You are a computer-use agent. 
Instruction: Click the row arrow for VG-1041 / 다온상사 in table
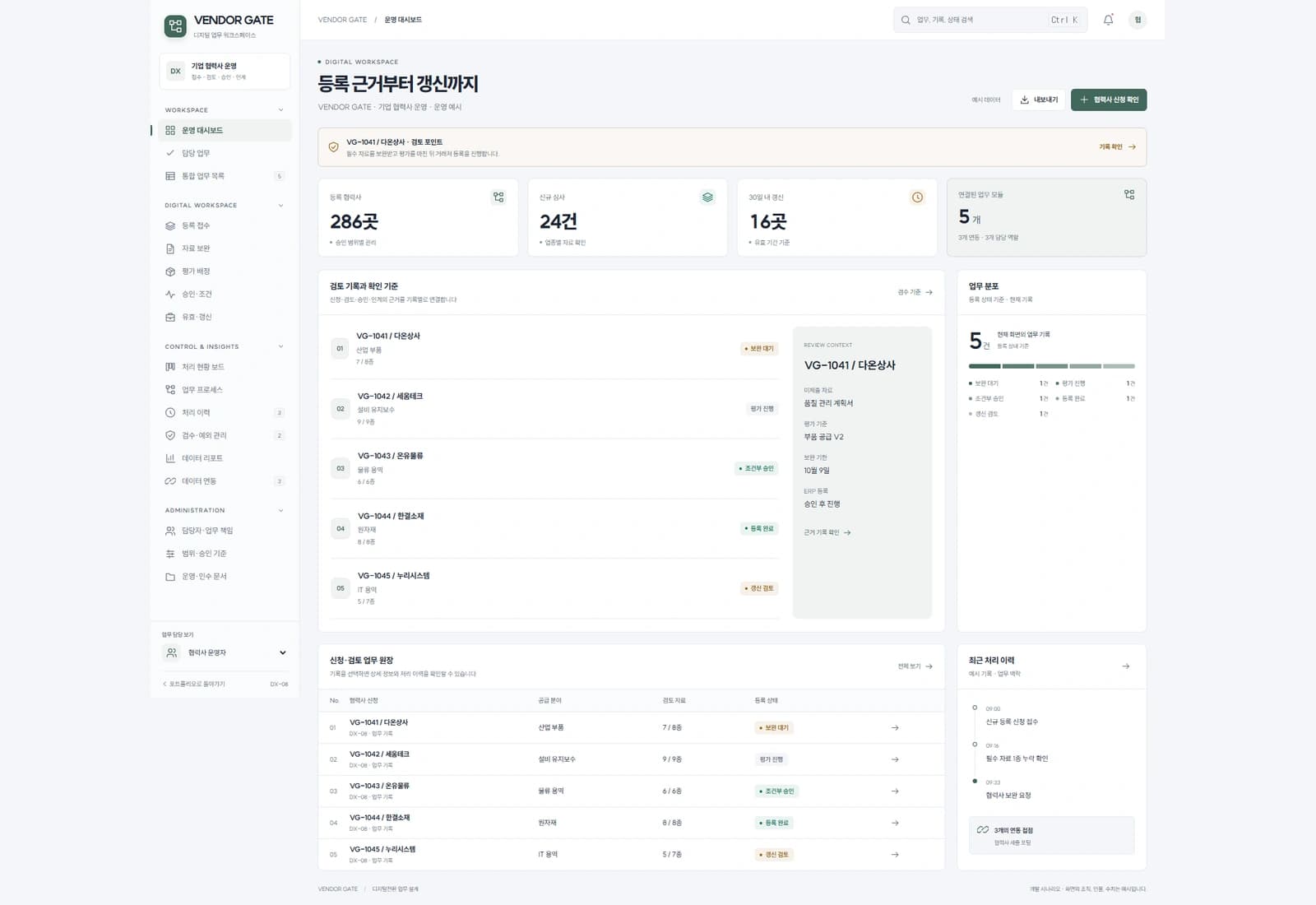[x=895, y=728]
